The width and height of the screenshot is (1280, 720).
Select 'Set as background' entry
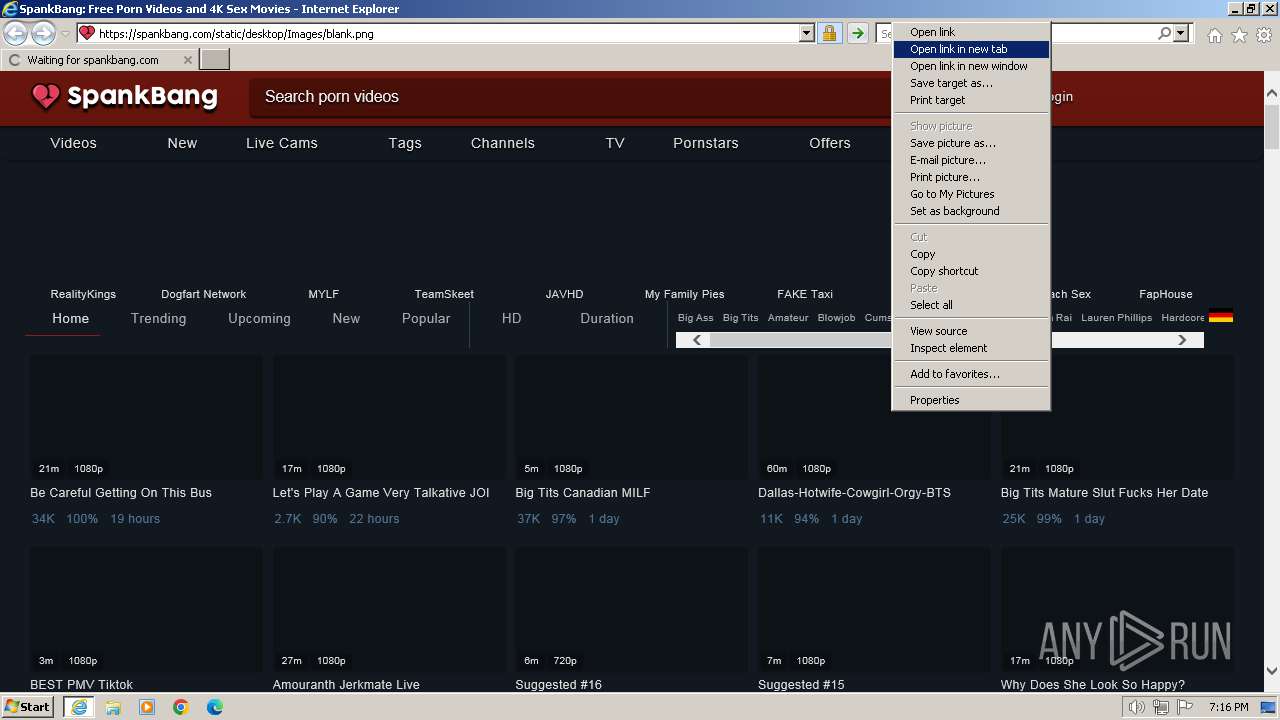point(971,211)
